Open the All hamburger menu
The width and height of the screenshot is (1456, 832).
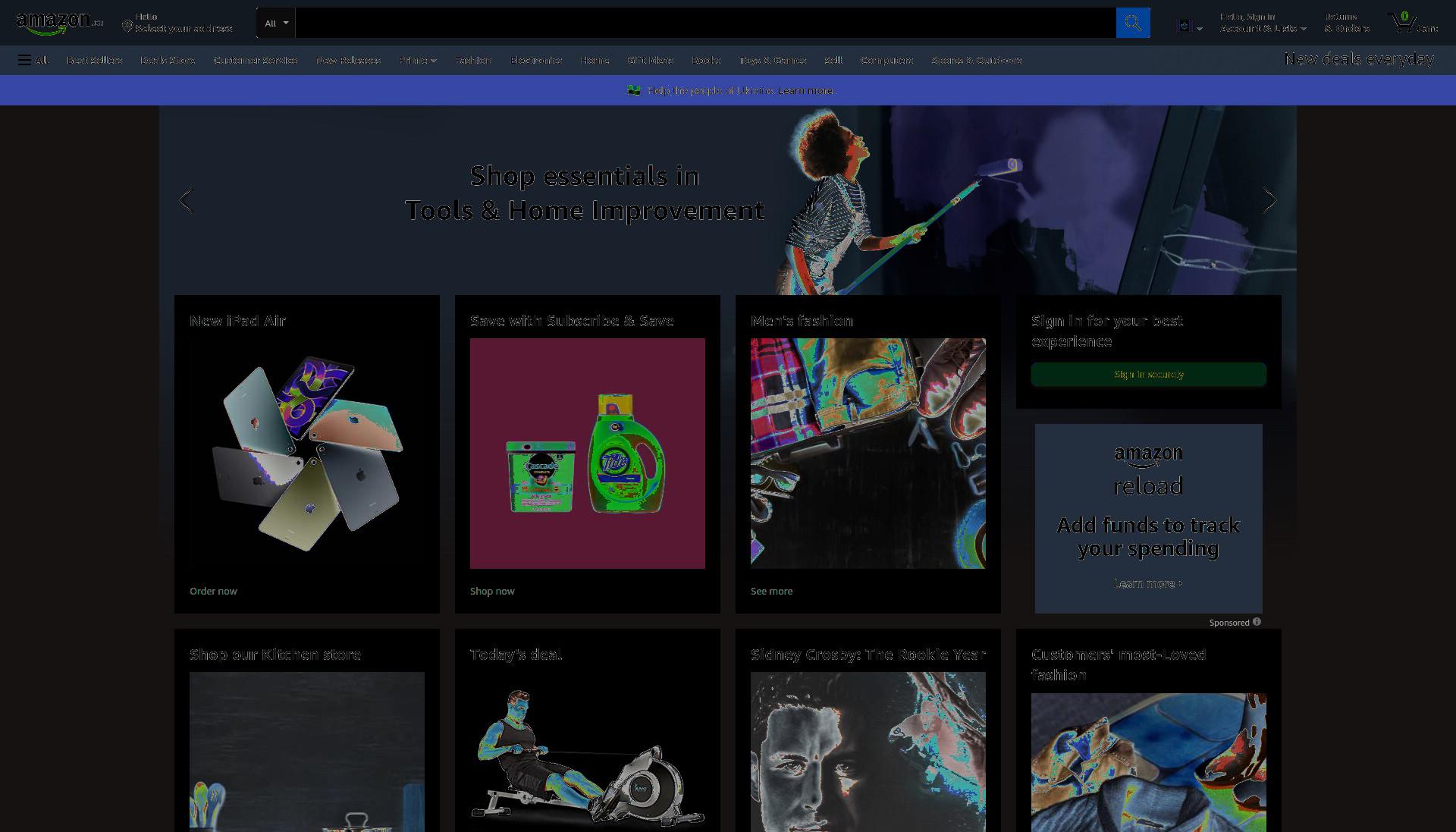click(x=33, y=60)
